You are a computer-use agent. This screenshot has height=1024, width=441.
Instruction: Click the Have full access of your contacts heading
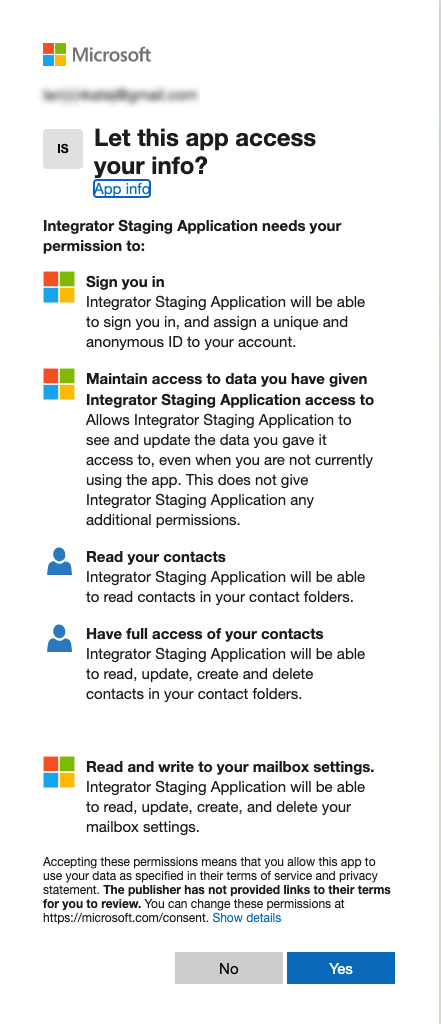[x=205, y=634]
